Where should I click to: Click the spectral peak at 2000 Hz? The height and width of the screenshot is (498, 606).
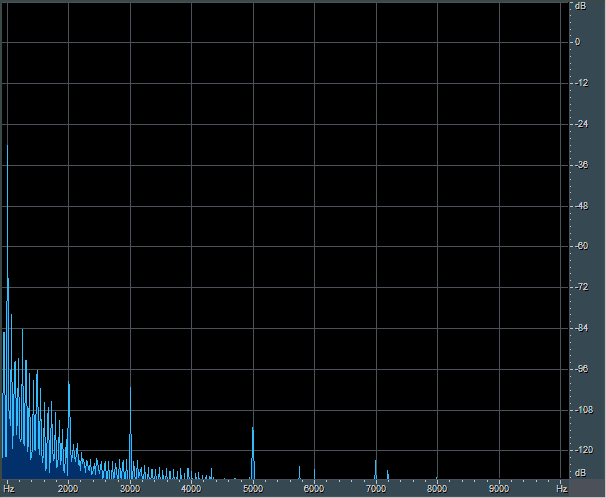69,429
